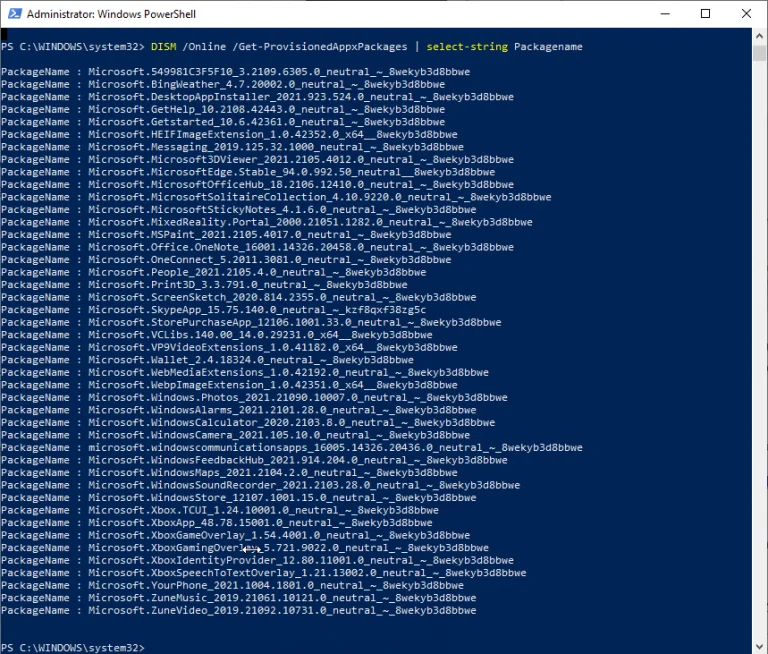Click the Microsoft.WindowsSoundRecorder package line

coord(261,485)
